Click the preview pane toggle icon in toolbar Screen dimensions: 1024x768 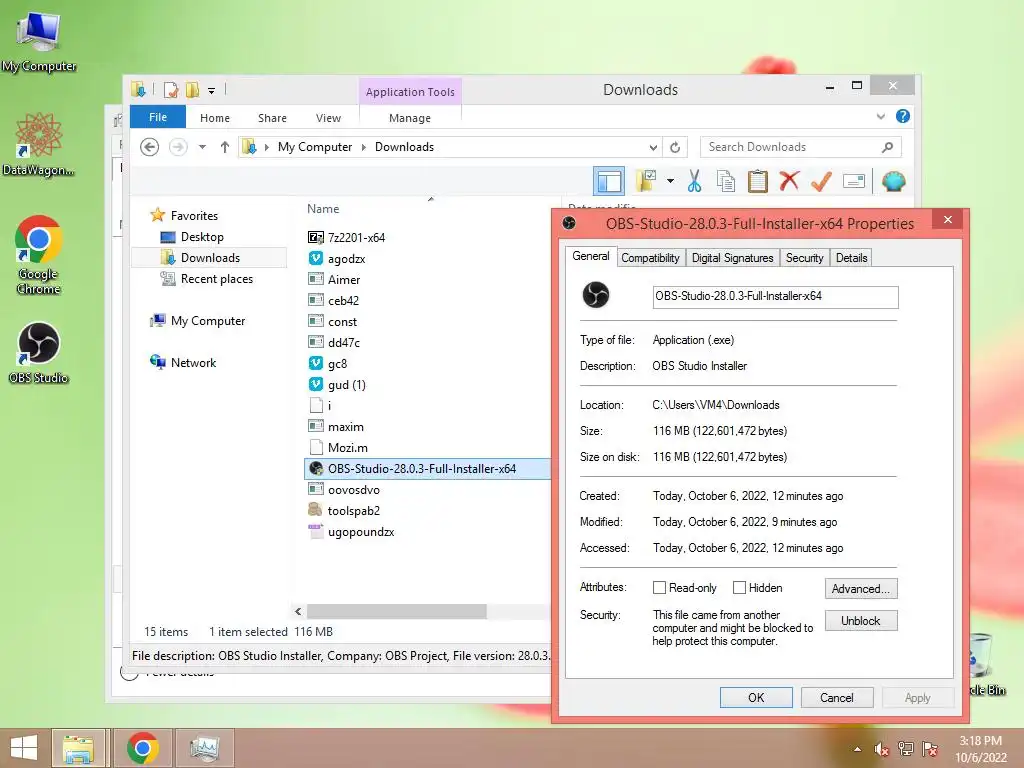pyautogui.click(x=609, y=182)
